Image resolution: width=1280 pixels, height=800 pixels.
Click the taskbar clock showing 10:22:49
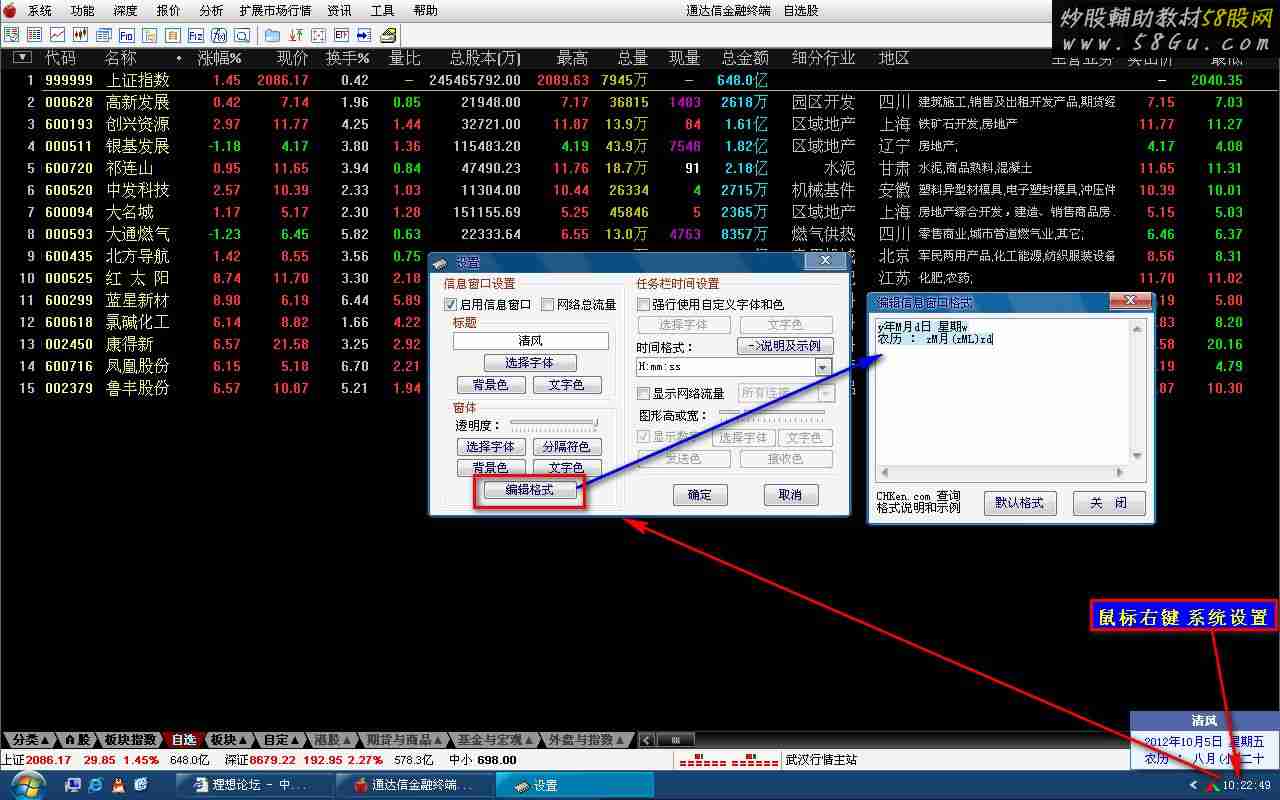1246,786
